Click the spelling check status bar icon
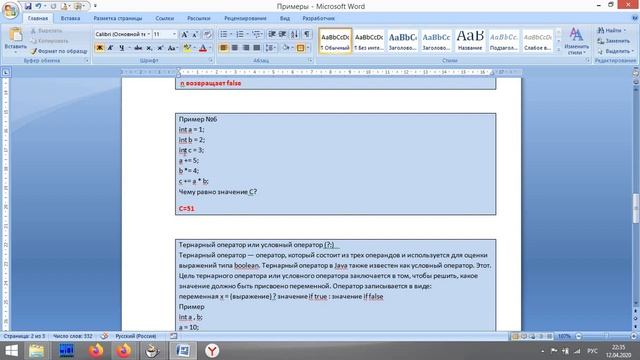Image resolution: width=640 pixels, height=360 pixels. pyautogui.click(x=104, y=336)
